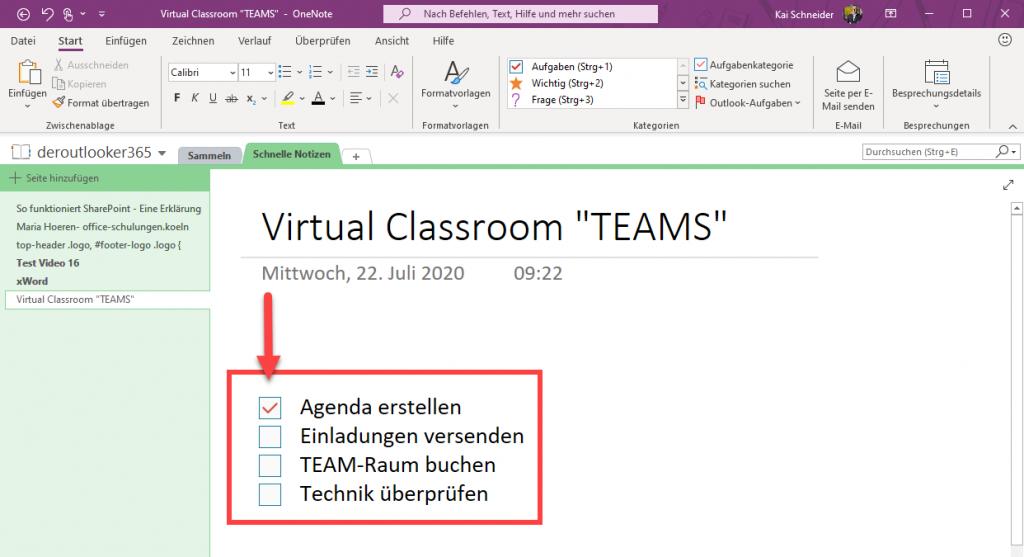Open Besprechungsdetails menu
This screenshot has width=1024, height=557.
point(936,85)
